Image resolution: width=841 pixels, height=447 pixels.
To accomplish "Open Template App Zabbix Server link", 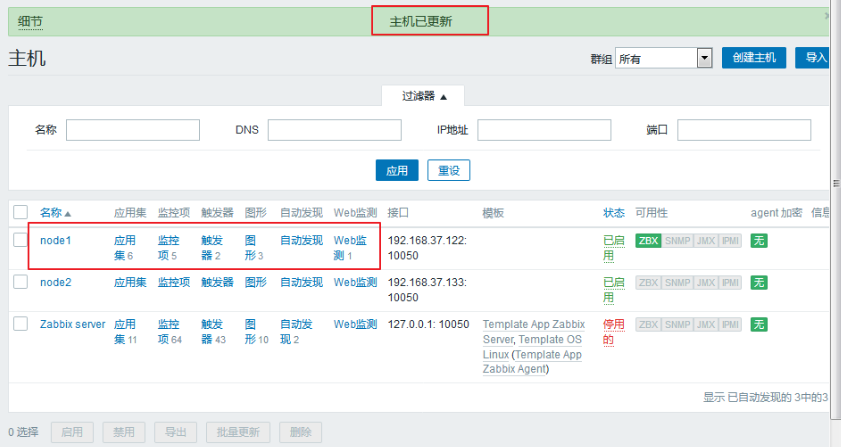I will [x=533, y=332].
